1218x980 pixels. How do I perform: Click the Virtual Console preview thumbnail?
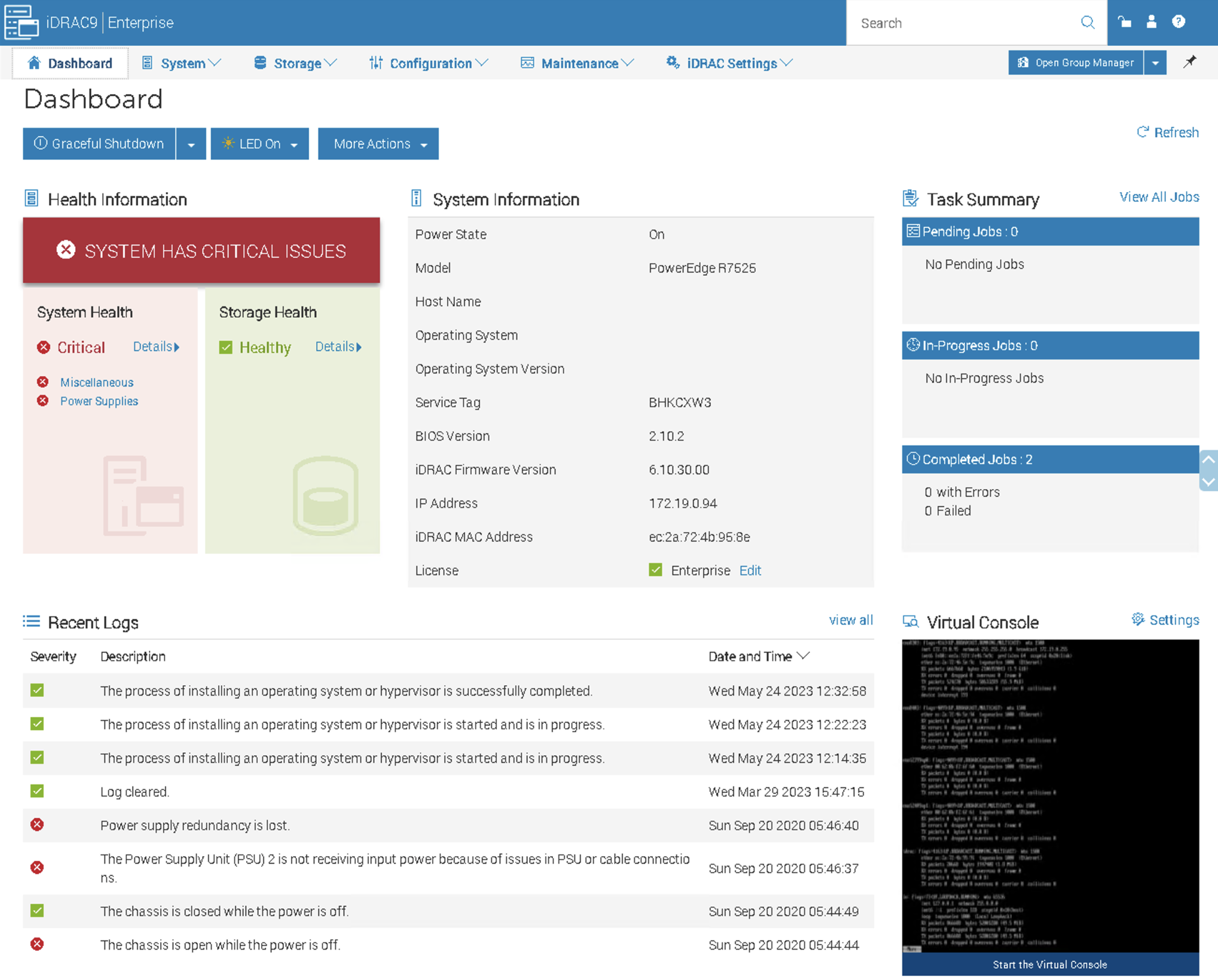tap(1050, 796)
